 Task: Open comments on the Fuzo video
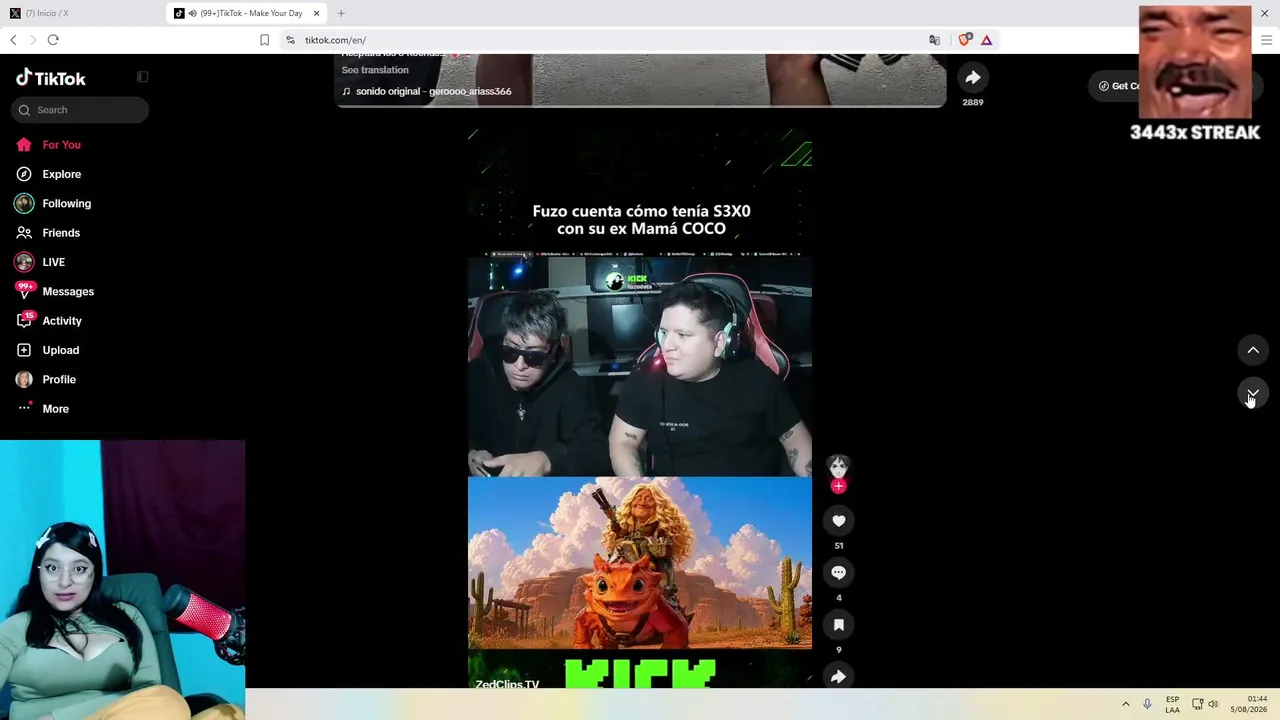pyautogui.click(x=838, y=572)
